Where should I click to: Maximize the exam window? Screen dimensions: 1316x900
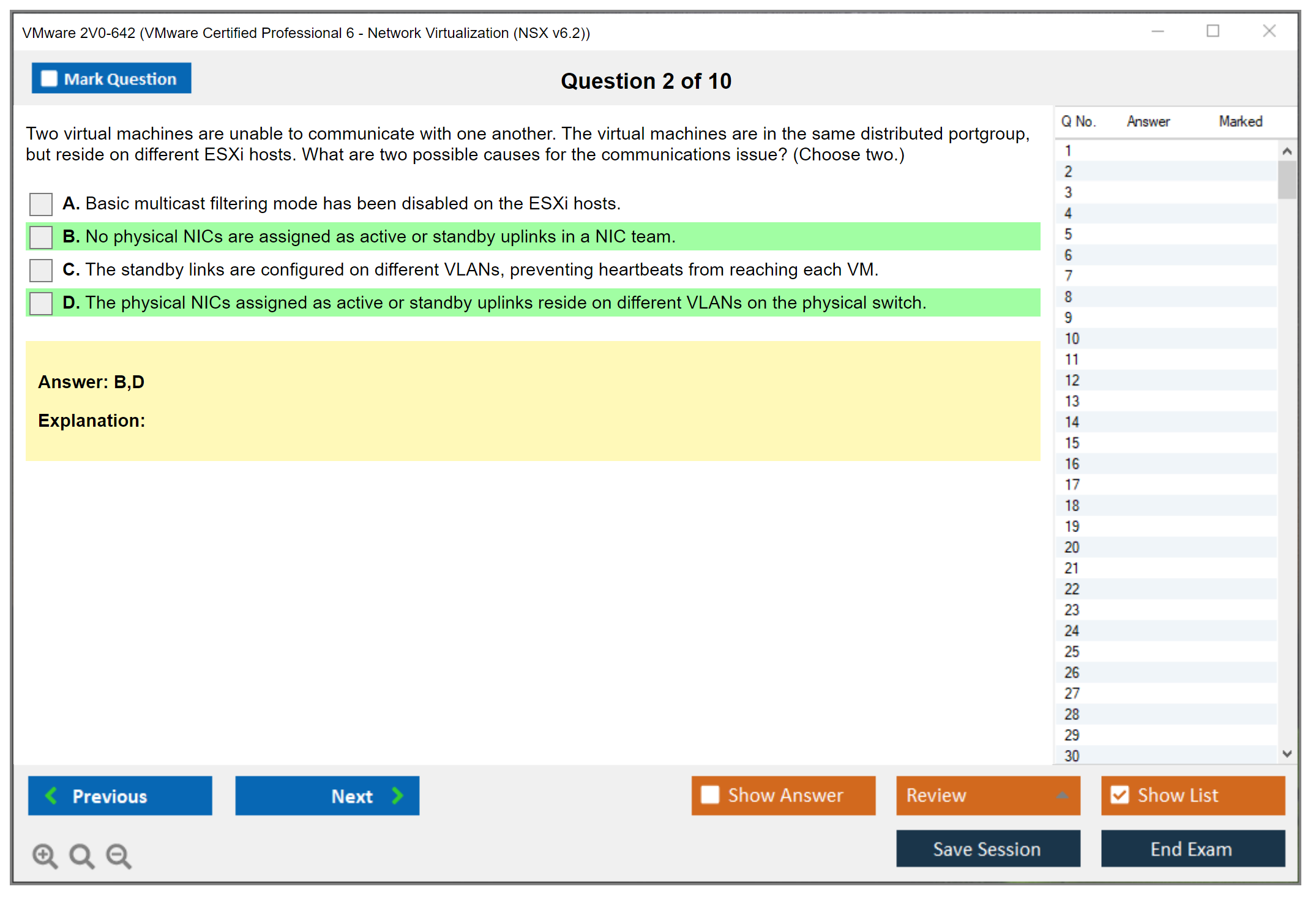[1213, 31]
